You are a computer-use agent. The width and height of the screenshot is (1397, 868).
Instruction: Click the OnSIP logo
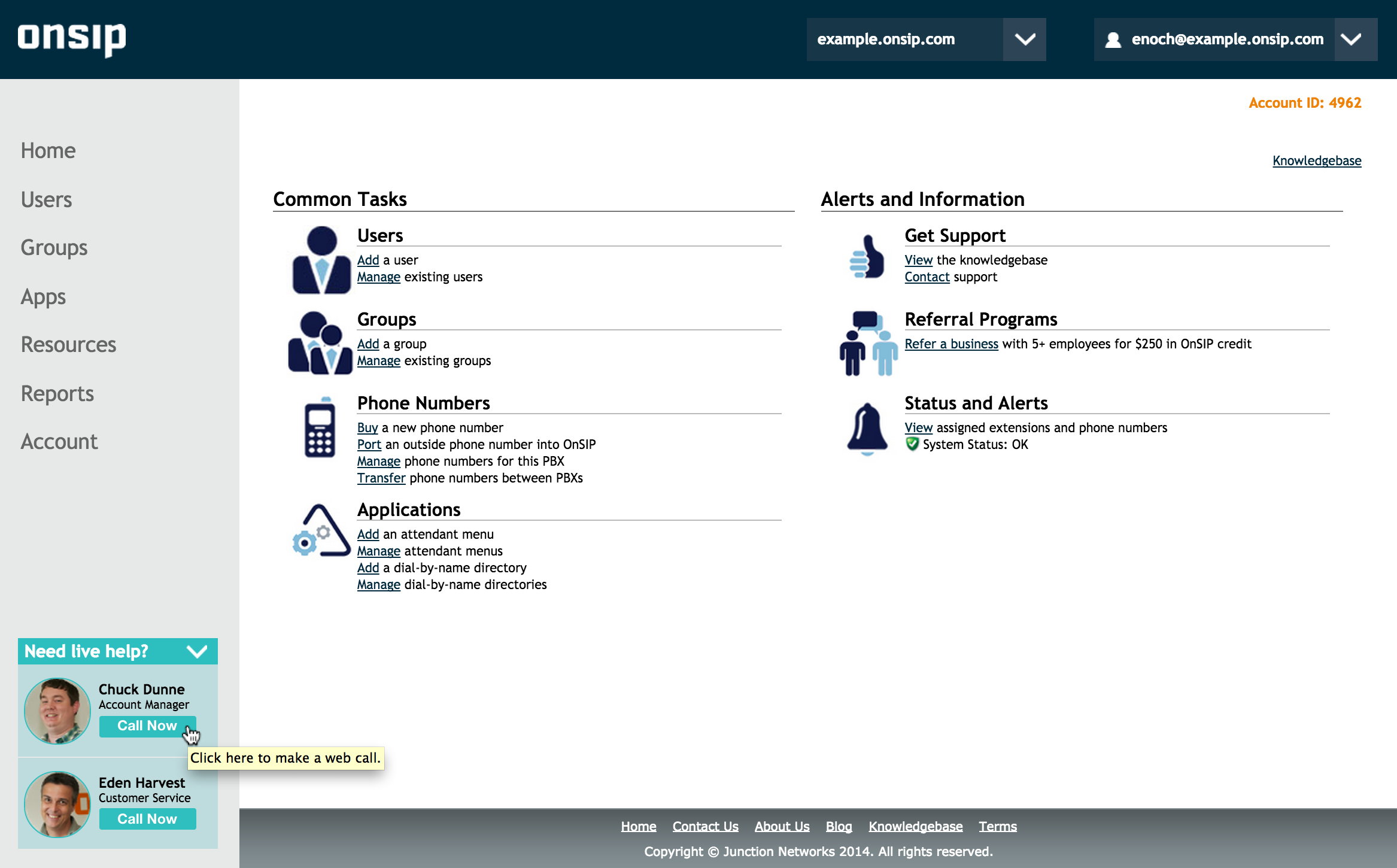pos(72,39)
